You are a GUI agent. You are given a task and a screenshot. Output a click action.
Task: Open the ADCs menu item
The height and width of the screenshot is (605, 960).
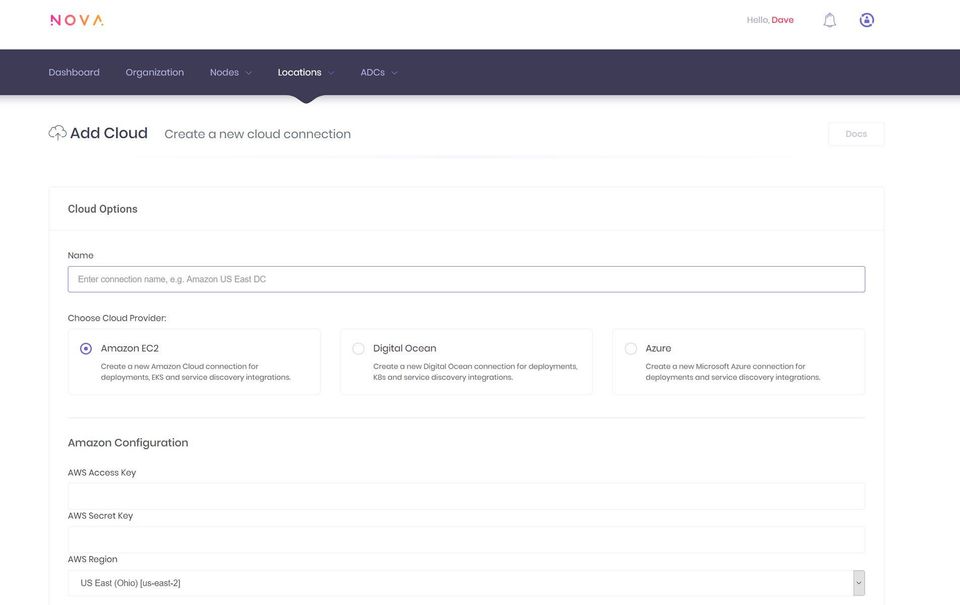pyautogui.click(x=372, y=72)
